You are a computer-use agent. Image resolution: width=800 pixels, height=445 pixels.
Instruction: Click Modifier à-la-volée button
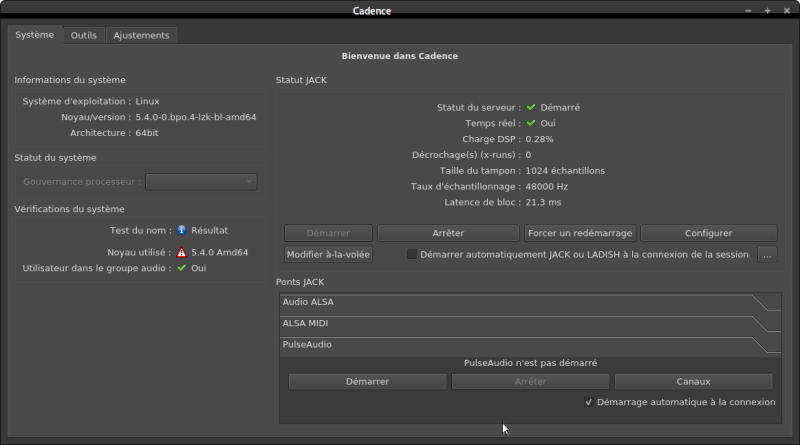pyautogui.click(x=328, y=254)
